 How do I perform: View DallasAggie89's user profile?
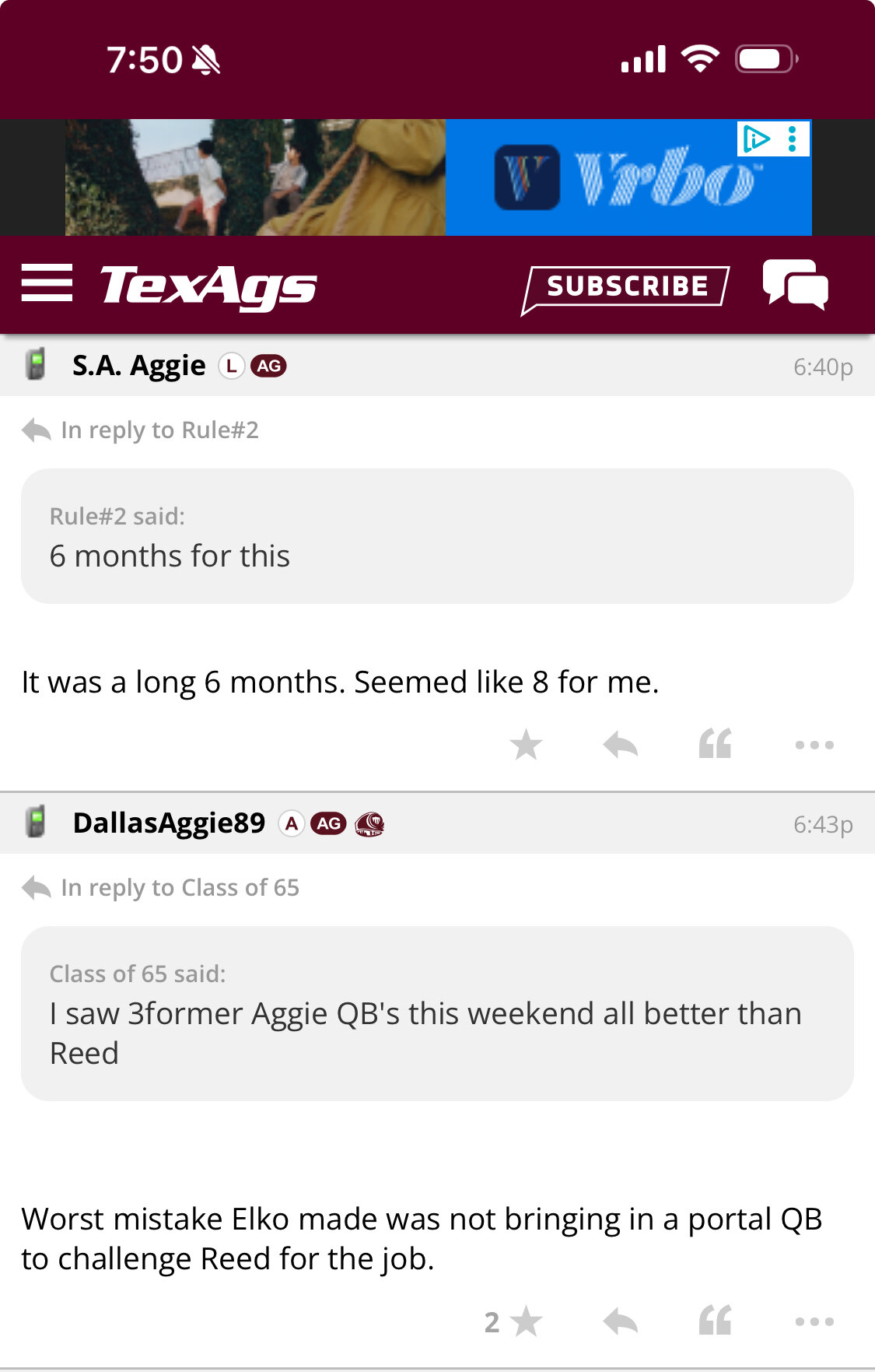(x=169, y=823)
